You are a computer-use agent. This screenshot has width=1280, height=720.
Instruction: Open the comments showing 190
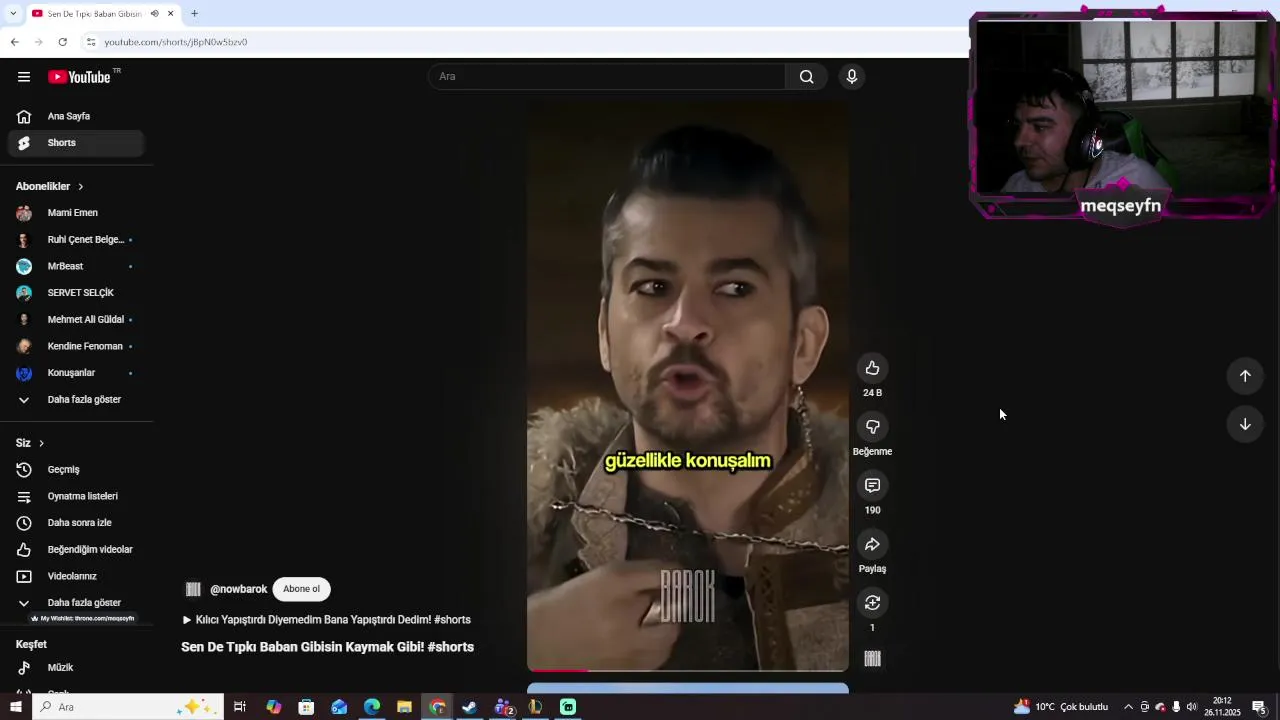tap(872, 485)
